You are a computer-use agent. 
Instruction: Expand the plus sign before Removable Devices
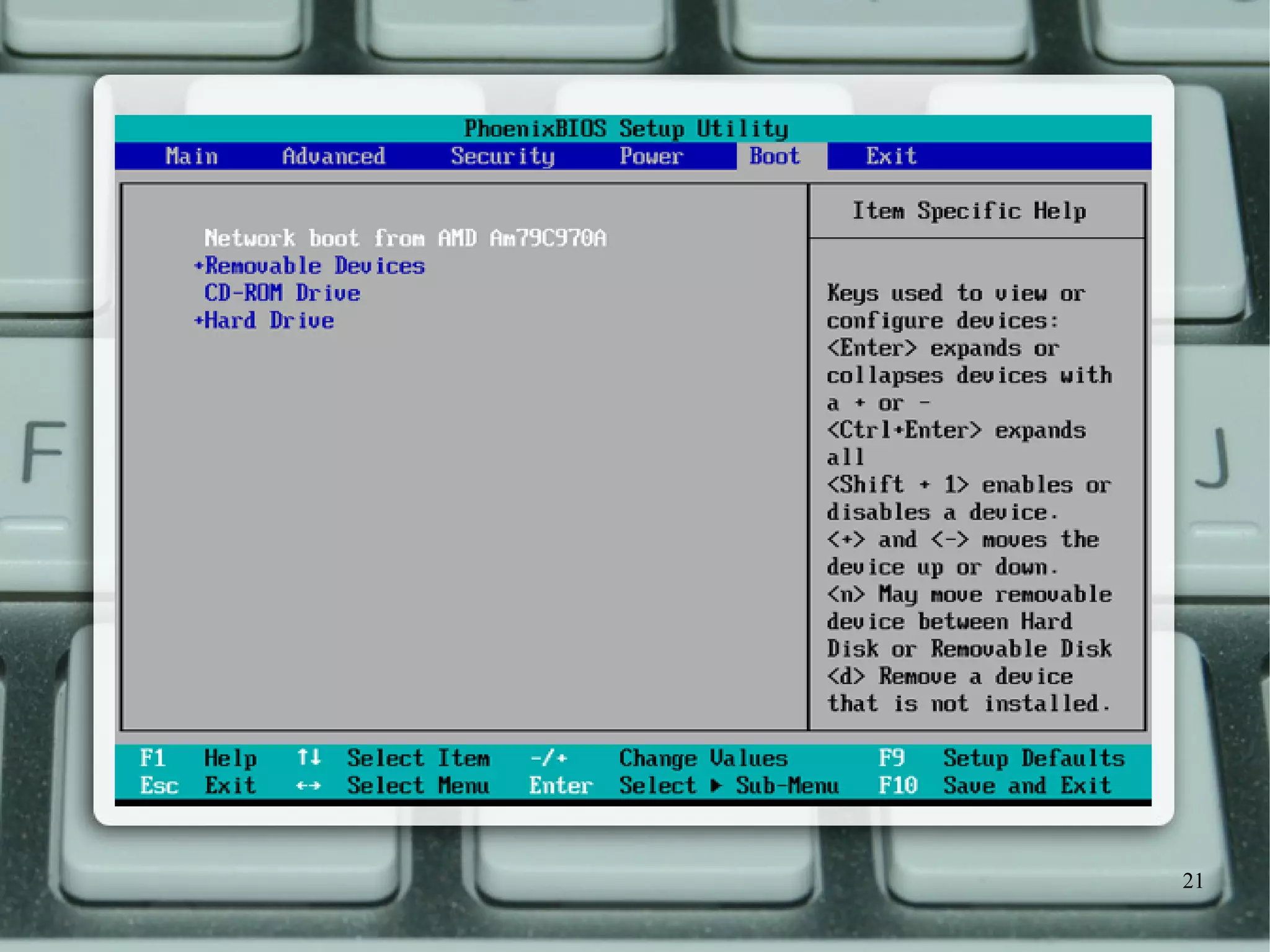point(198,266)
